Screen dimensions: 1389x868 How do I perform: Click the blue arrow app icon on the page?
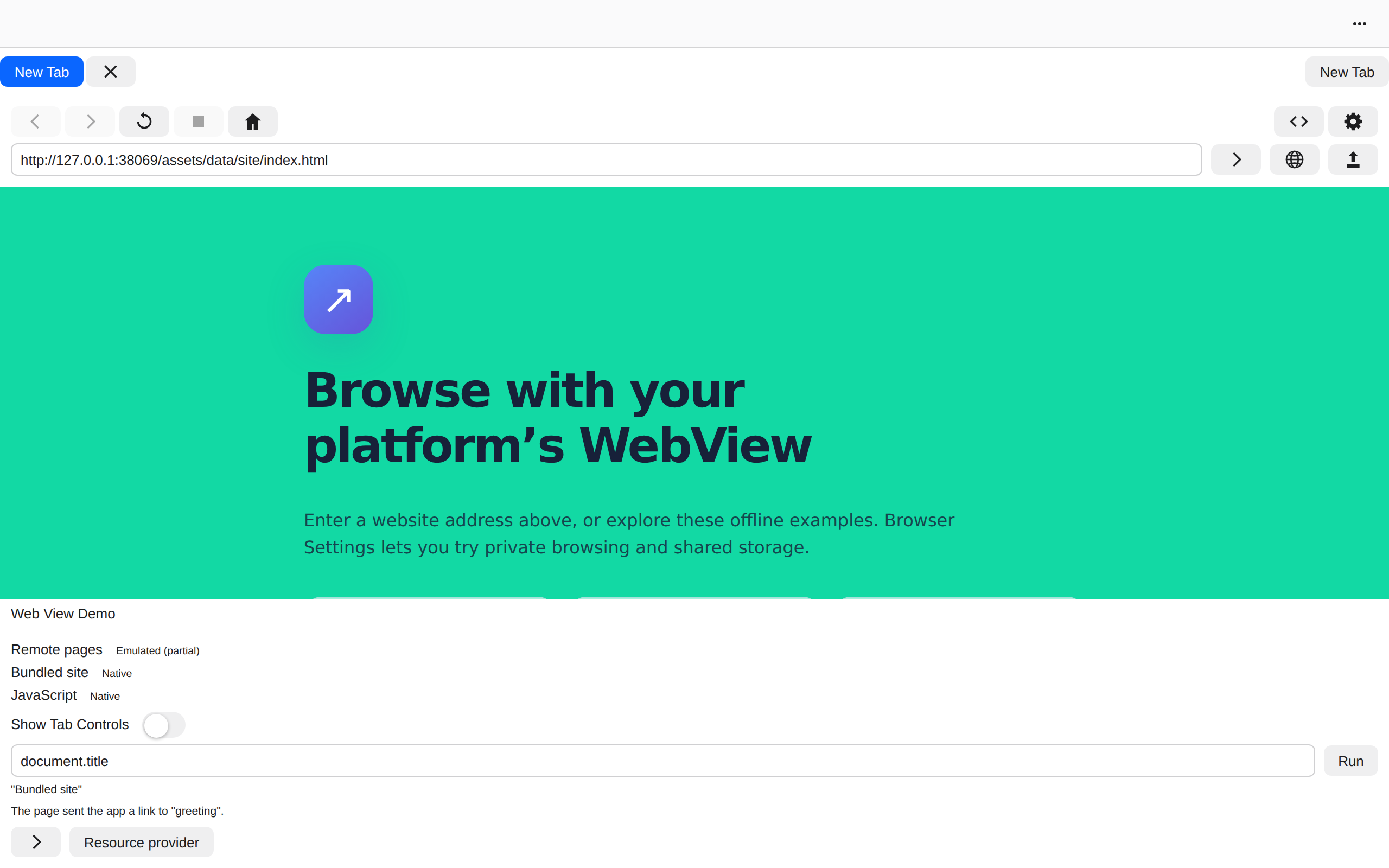(339, 299)
